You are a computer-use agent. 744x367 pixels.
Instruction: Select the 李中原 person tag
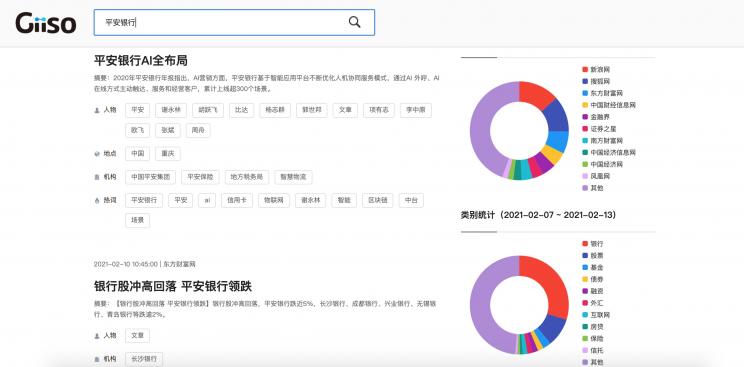(416, 110)
